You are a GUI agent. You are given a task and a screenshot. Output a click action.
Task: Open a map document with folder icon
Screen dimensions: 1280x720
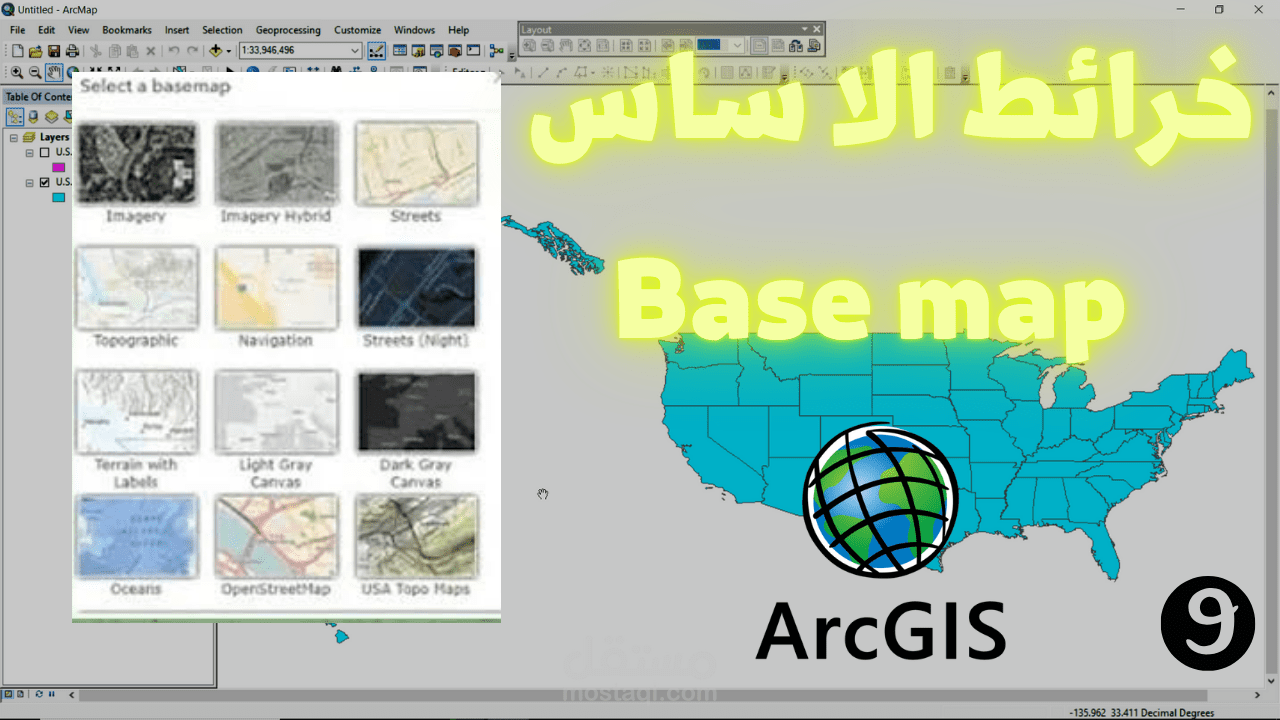pyautogui.click(x=36, y=51)
